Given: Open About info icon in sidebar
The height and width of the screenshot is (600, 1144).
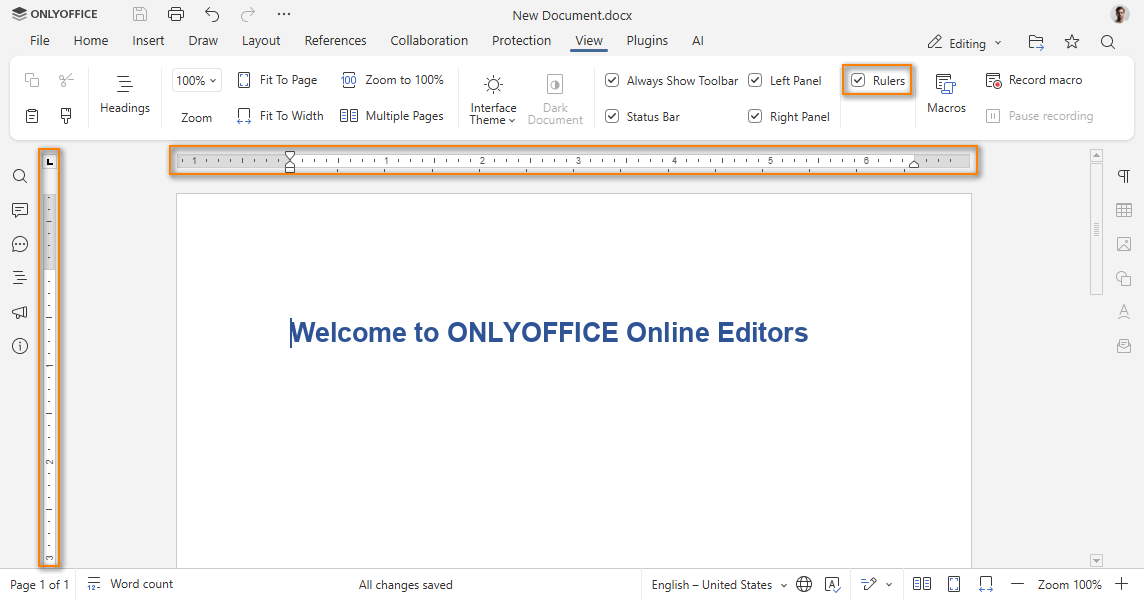Looking at the screenshot, I should tap(20, 346).
